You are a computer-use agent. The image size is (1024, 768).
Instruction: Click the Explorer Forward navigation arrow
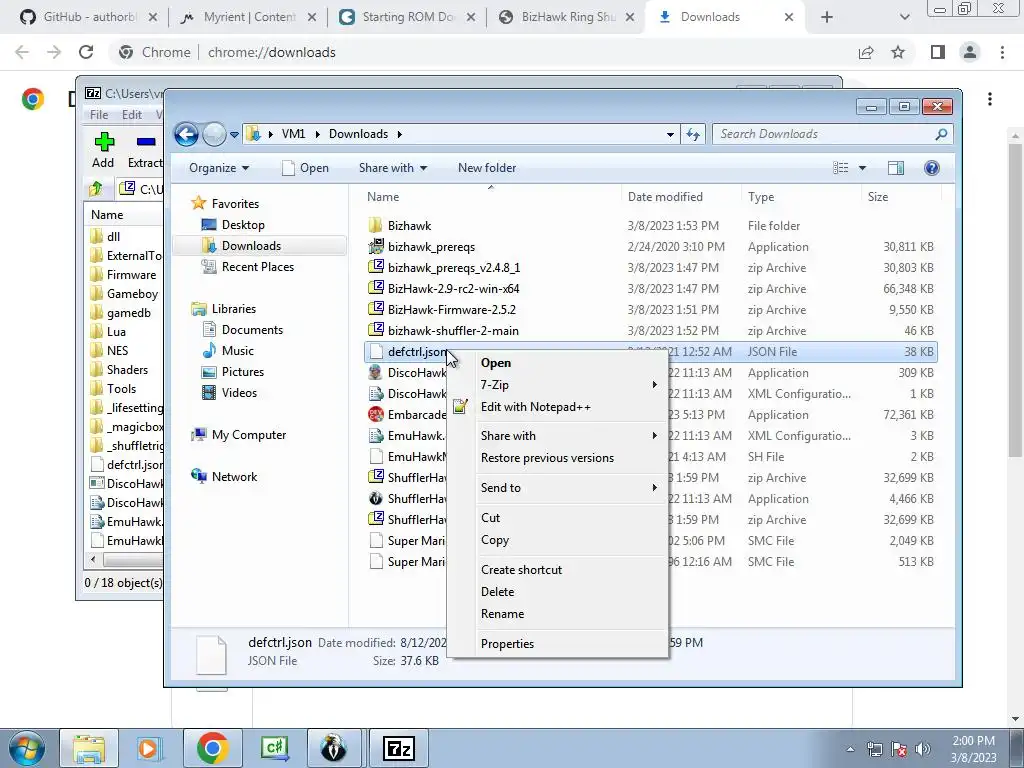(x=214, y=135)
